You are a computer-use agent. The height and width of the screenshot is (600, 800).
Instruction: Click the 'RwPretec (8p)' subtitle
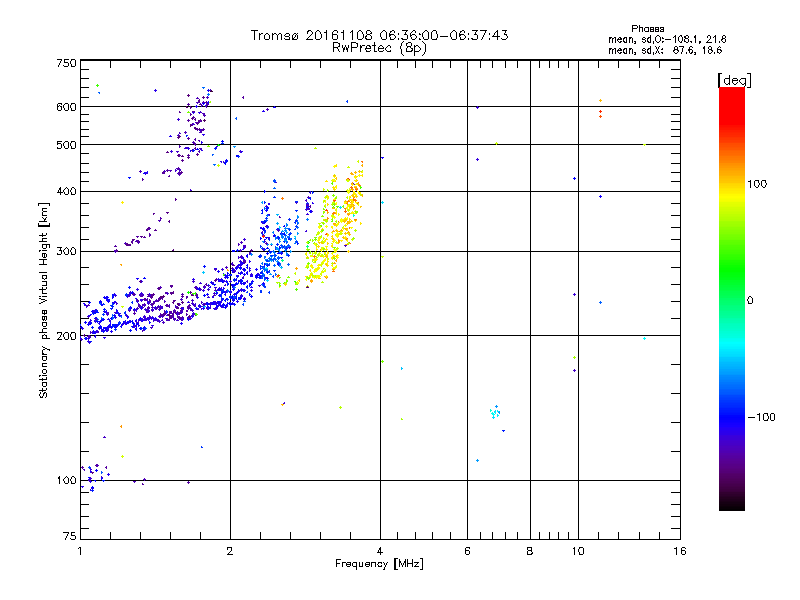point(379,48)
